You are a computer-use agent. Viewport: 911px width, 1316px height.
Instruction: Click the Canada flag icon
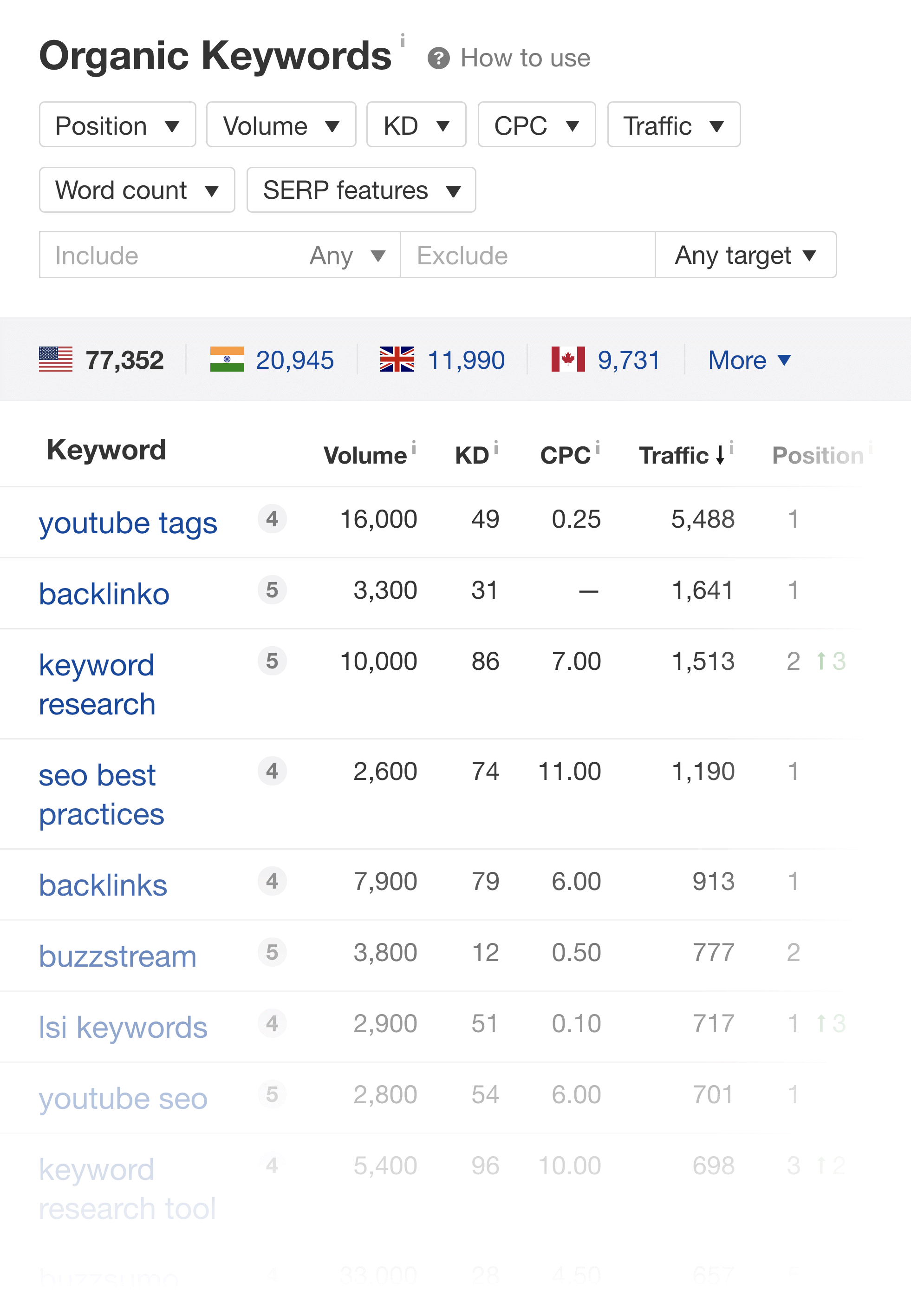point(568,360)
